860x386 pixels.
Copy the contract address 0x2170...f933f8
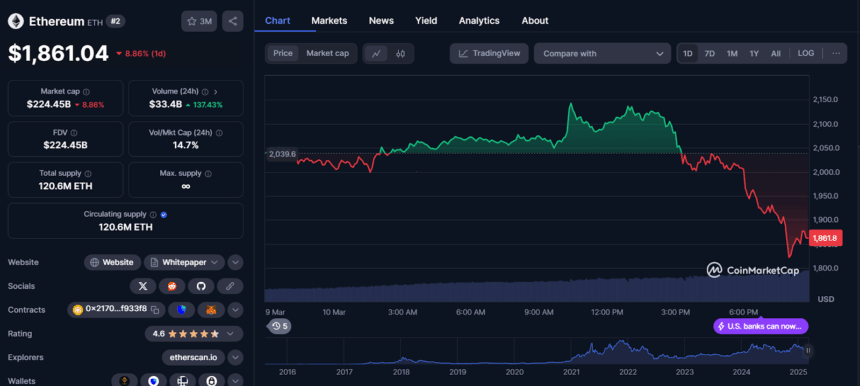[x=155, y=309]
